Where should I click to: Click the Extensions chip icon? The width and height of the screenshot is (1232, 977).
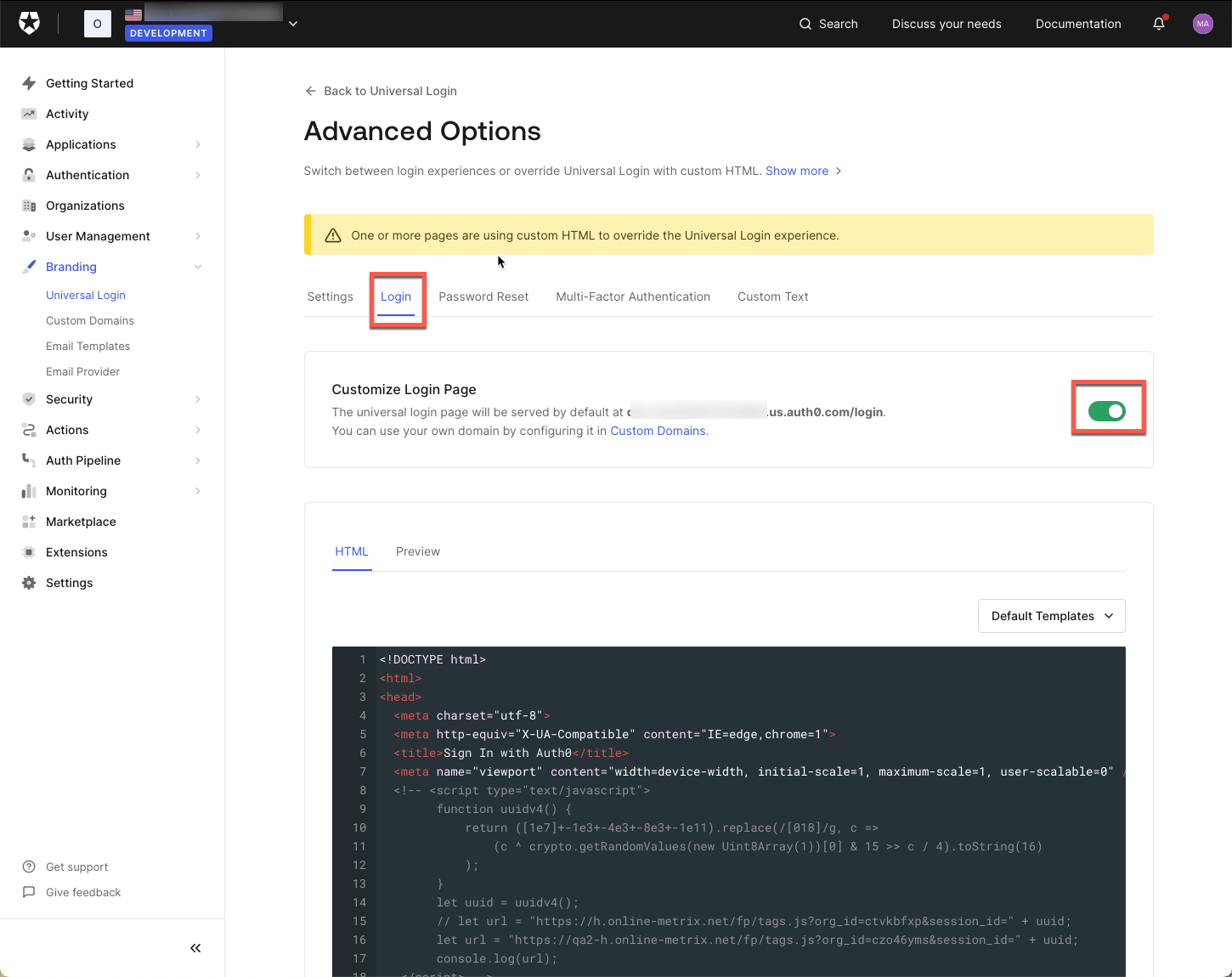[x=28, y=551]
